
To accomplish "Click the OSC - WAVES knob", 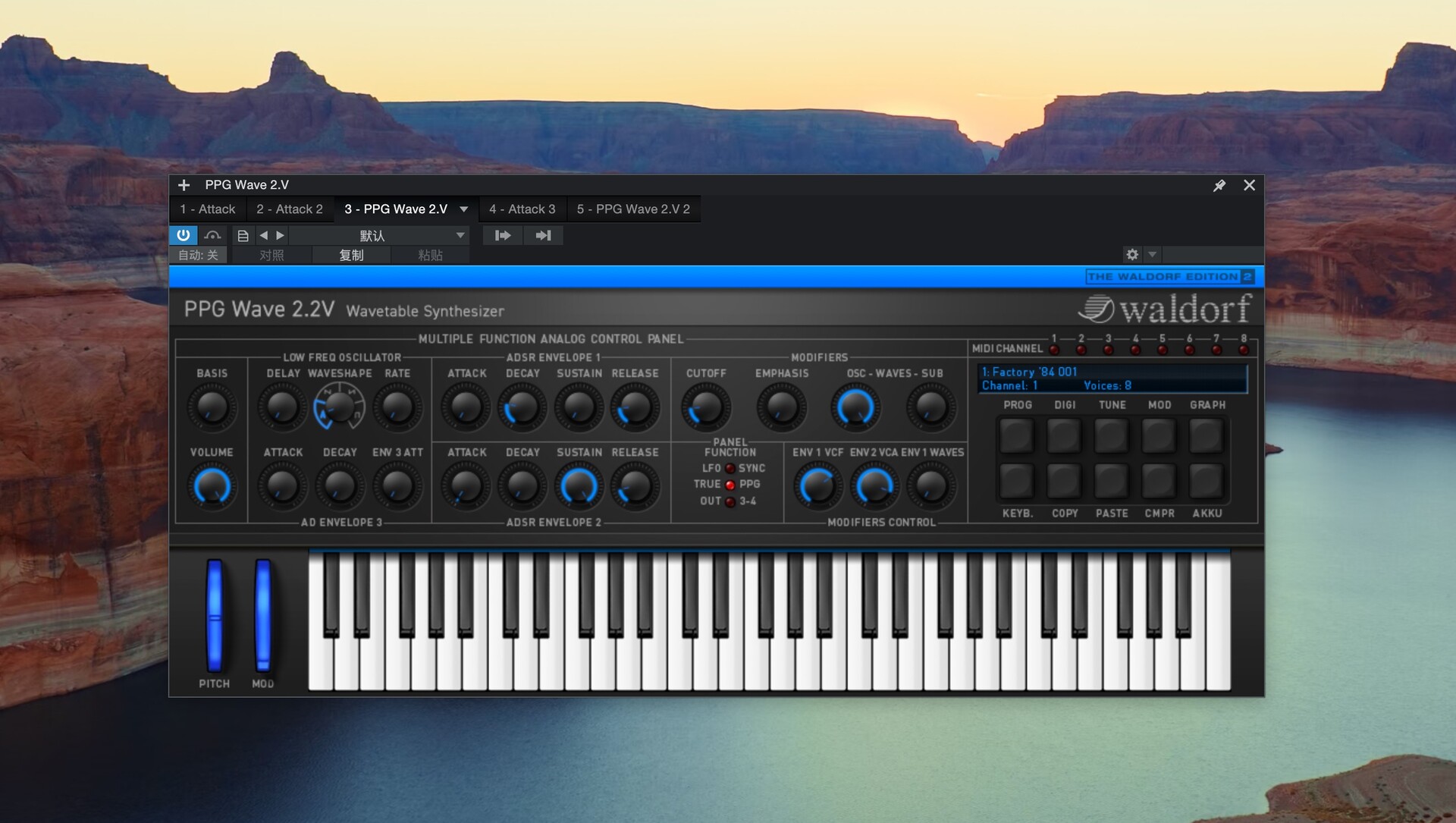I will tap(855, 407).
